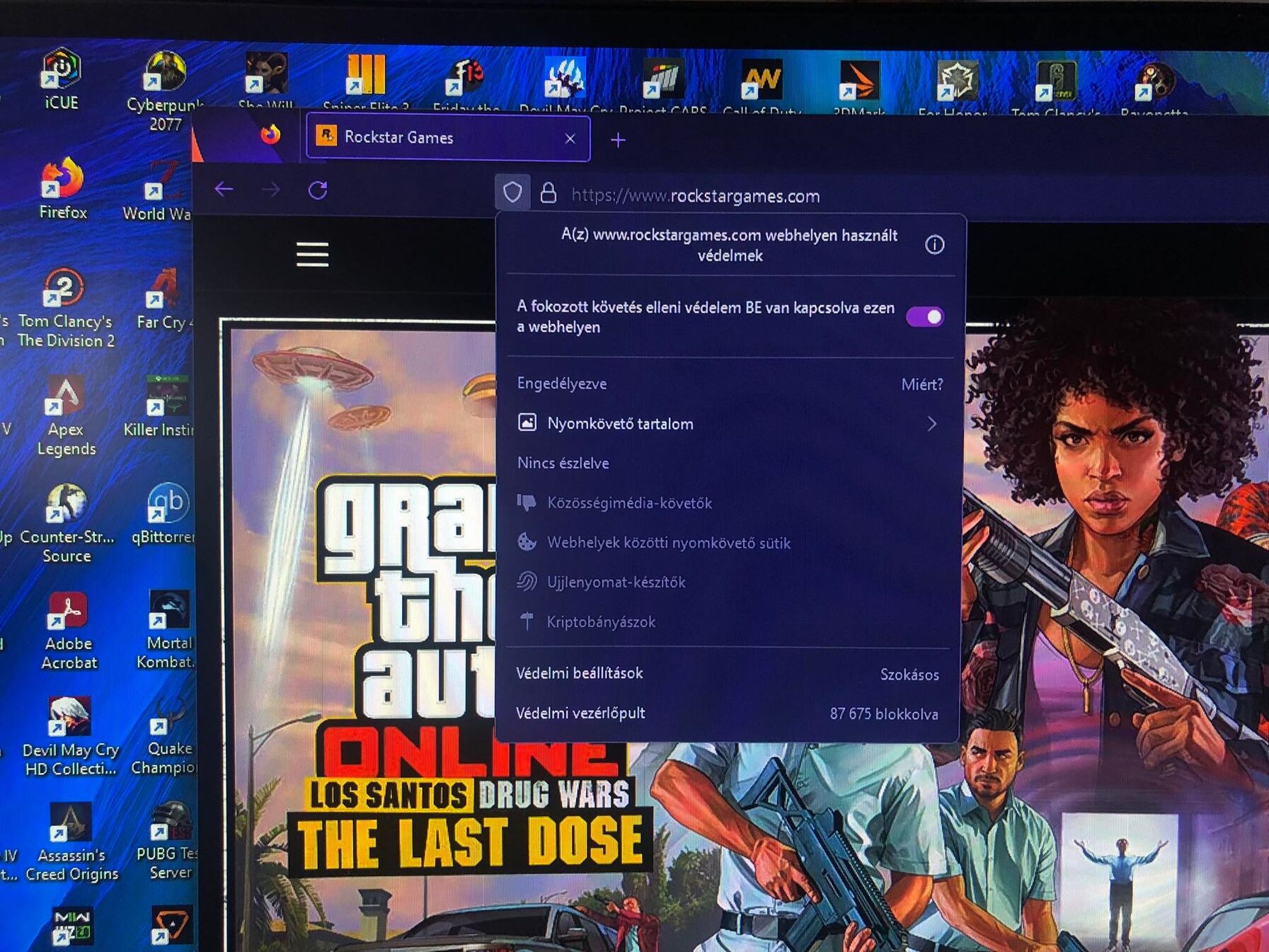Click the Mortal Kombat desktop shortcut

(x=168, y=630)
